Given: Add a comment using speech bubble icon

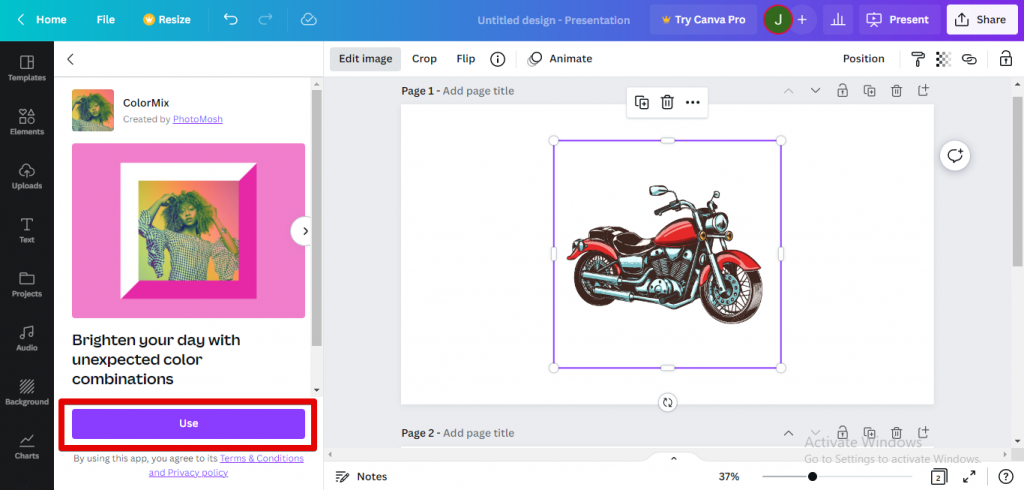Looking at the screenshot, I should [955, 155].
